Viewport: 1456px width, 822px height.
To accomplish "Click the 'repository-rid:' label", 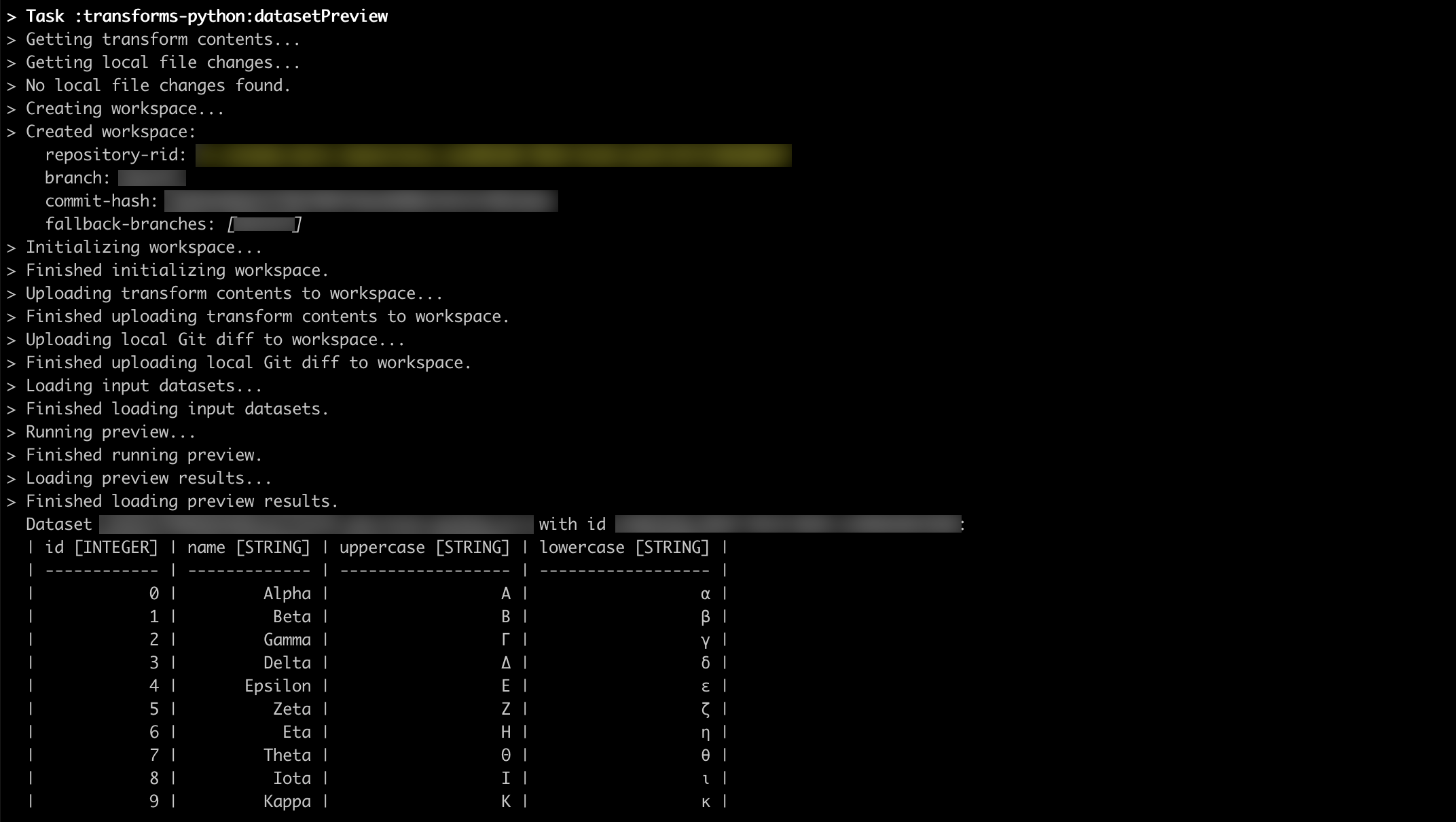I will click(115, 155).
